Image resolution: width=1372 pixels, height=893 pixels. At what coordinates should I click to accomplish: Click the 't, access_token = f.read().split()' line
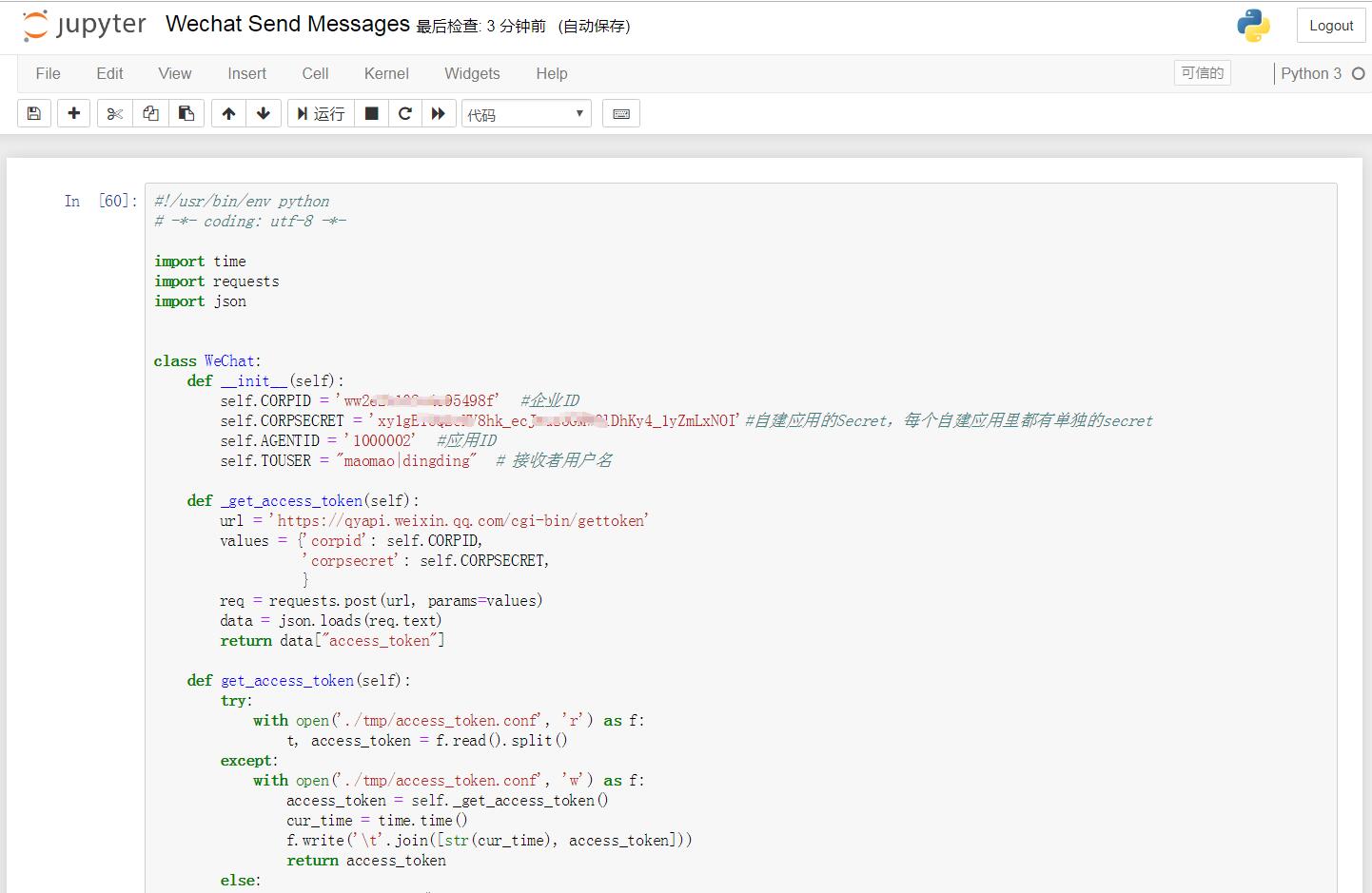427,740
